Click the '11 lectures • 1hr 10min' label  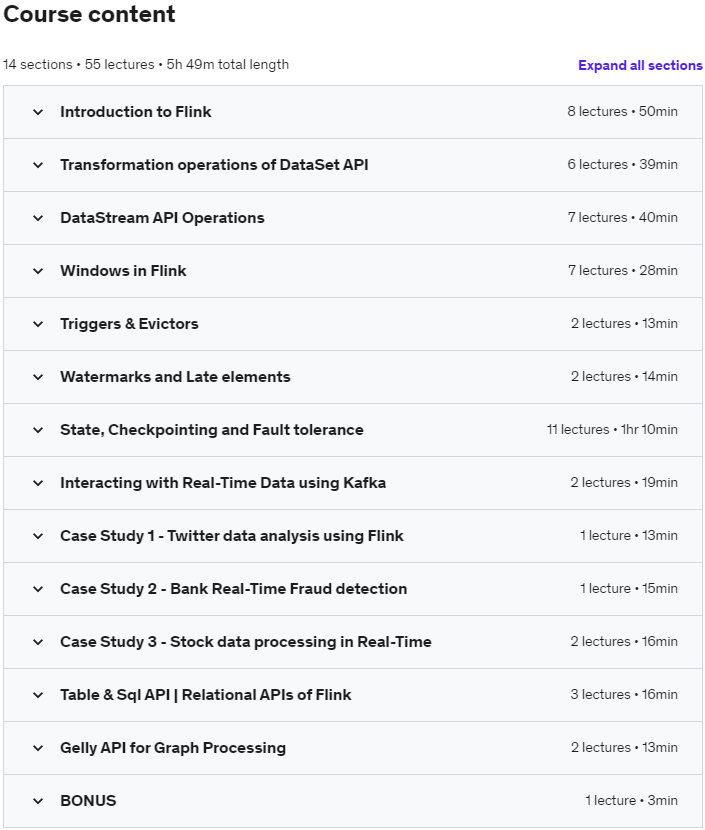611,430
